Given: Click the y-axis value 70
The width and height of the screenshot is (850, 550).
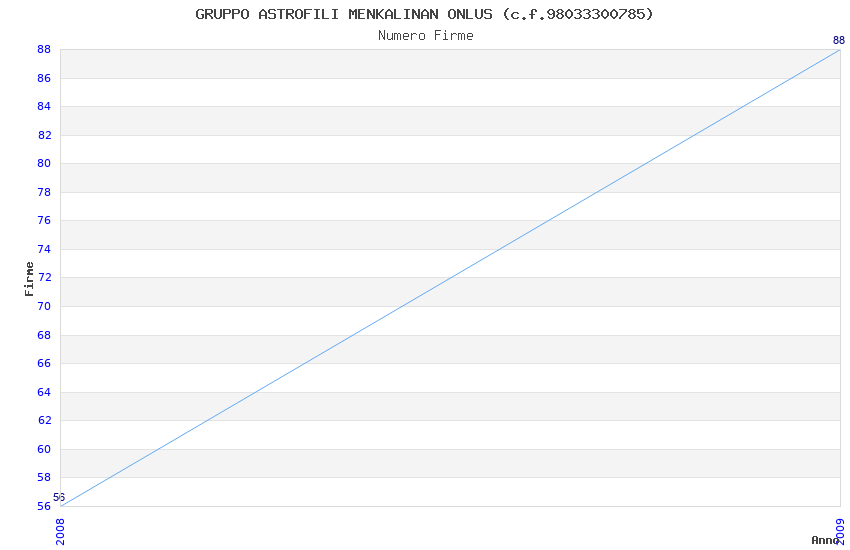Looking at the screenshot, I should [x=44, y=306].
